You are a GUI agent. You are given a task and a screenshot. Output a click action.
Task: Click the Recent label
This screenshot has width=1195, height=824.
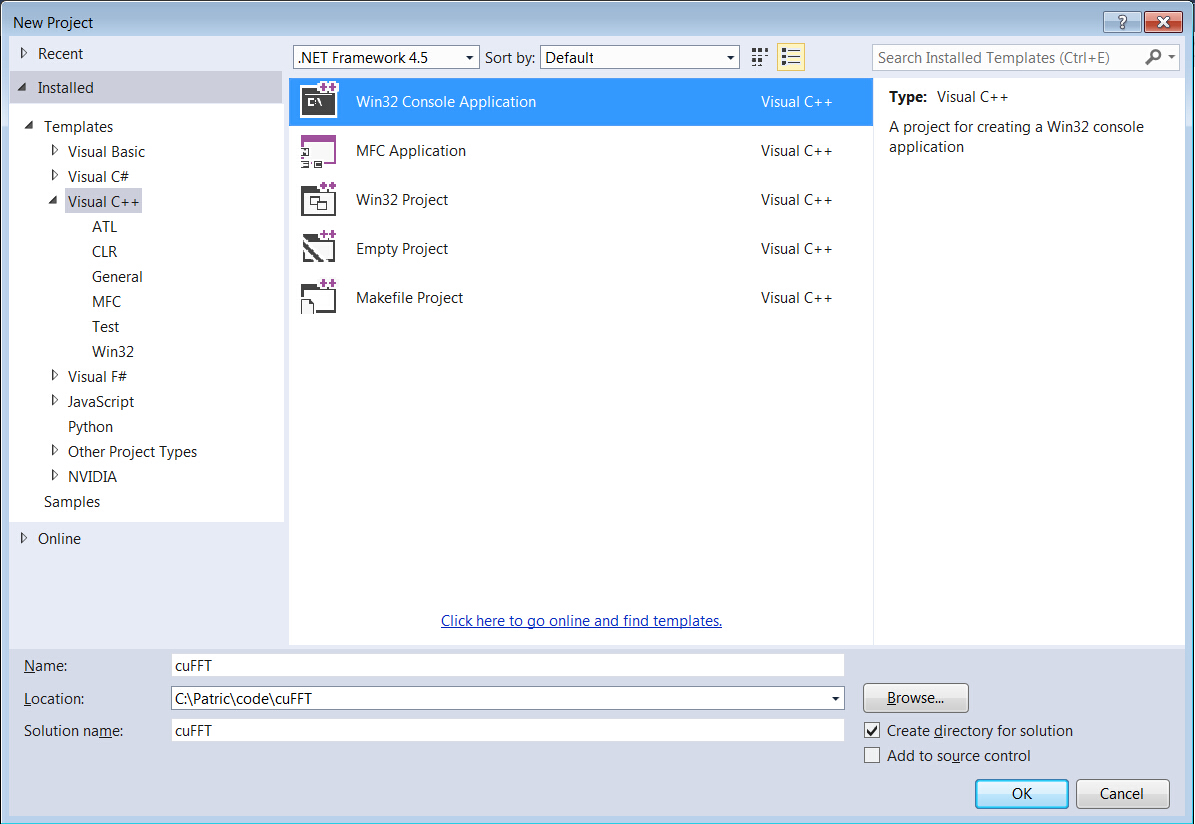coord(60,53)
